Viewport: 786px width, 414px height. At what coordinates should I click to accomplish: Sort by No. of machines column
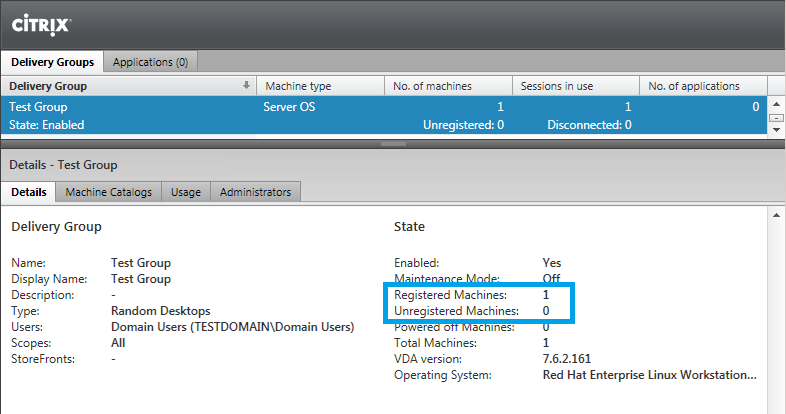pos(448,86)
